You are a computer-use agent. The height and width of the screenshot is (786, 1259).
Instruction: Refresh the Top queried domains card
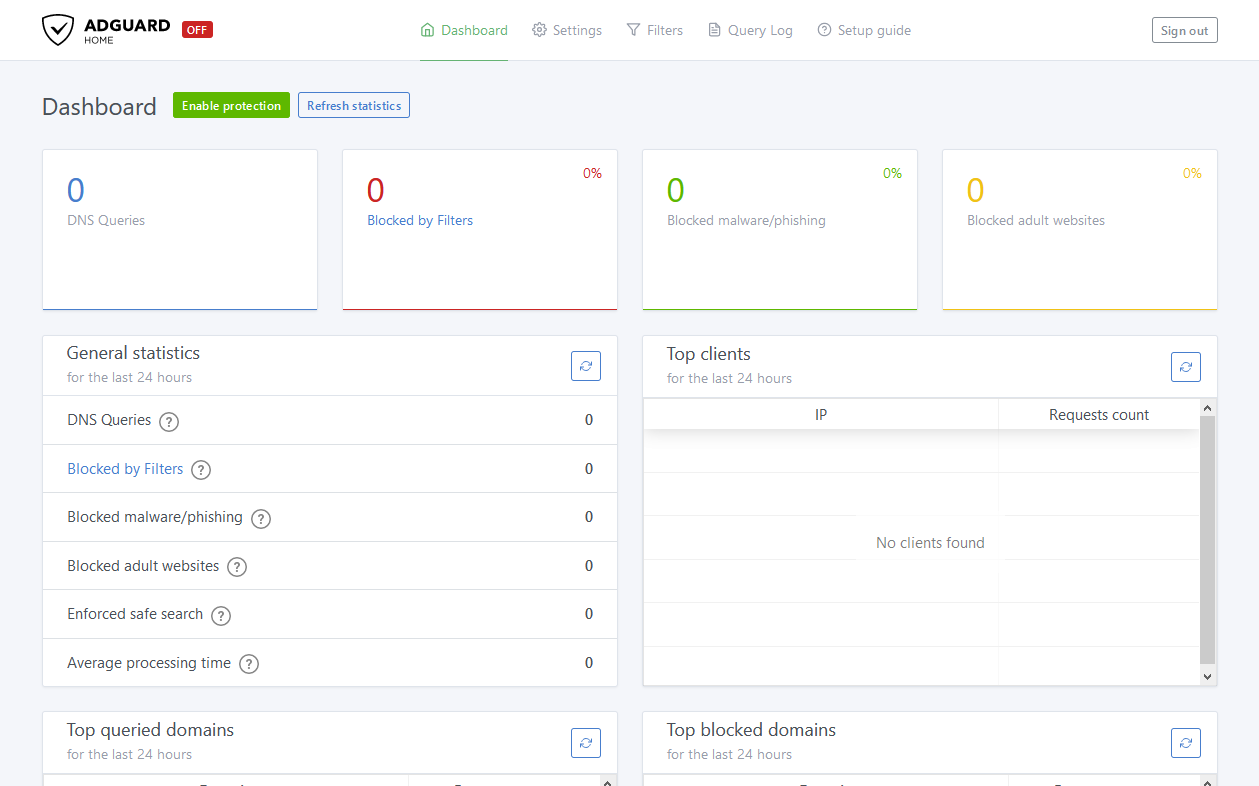click(x=586, y=743)
